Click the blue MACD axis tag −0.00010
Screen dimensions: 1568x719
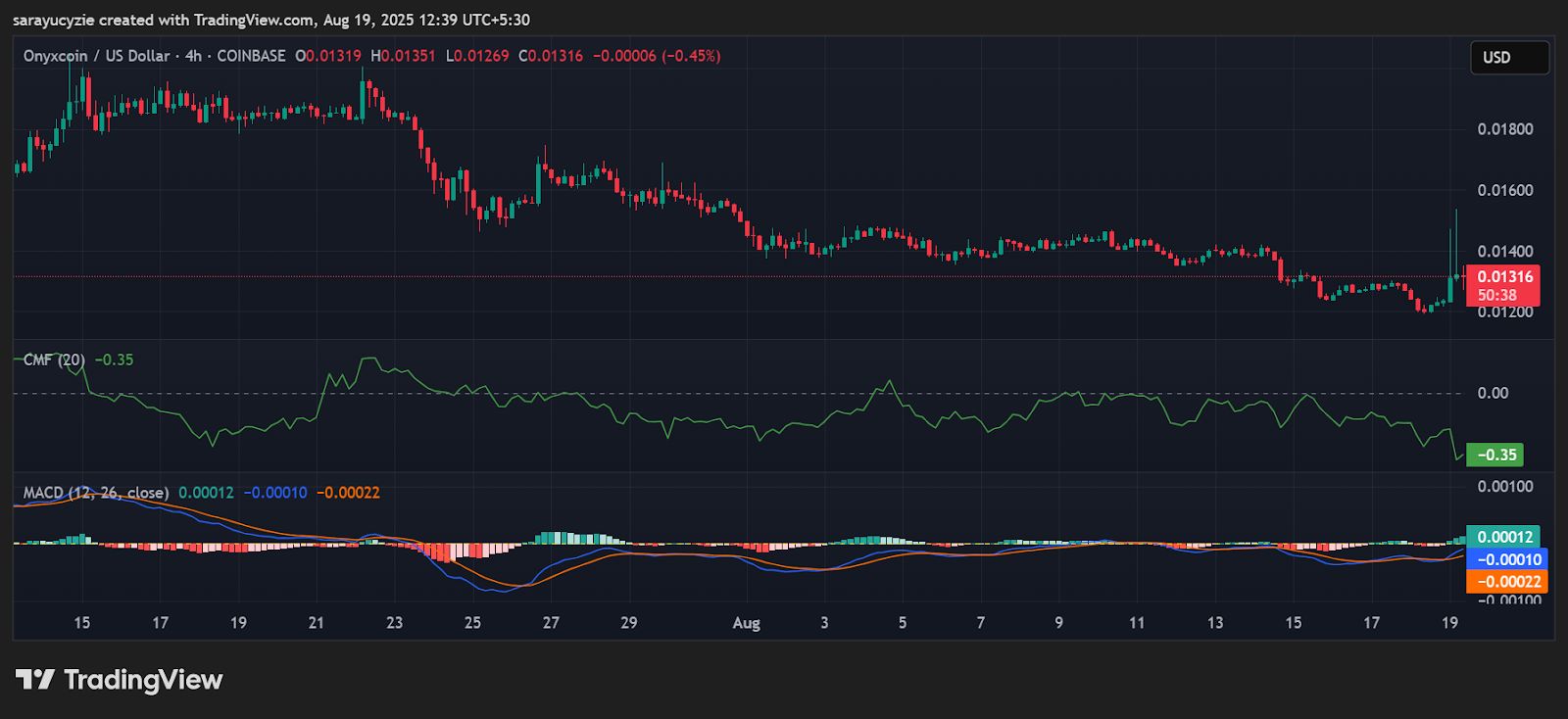pos(1506,559)
